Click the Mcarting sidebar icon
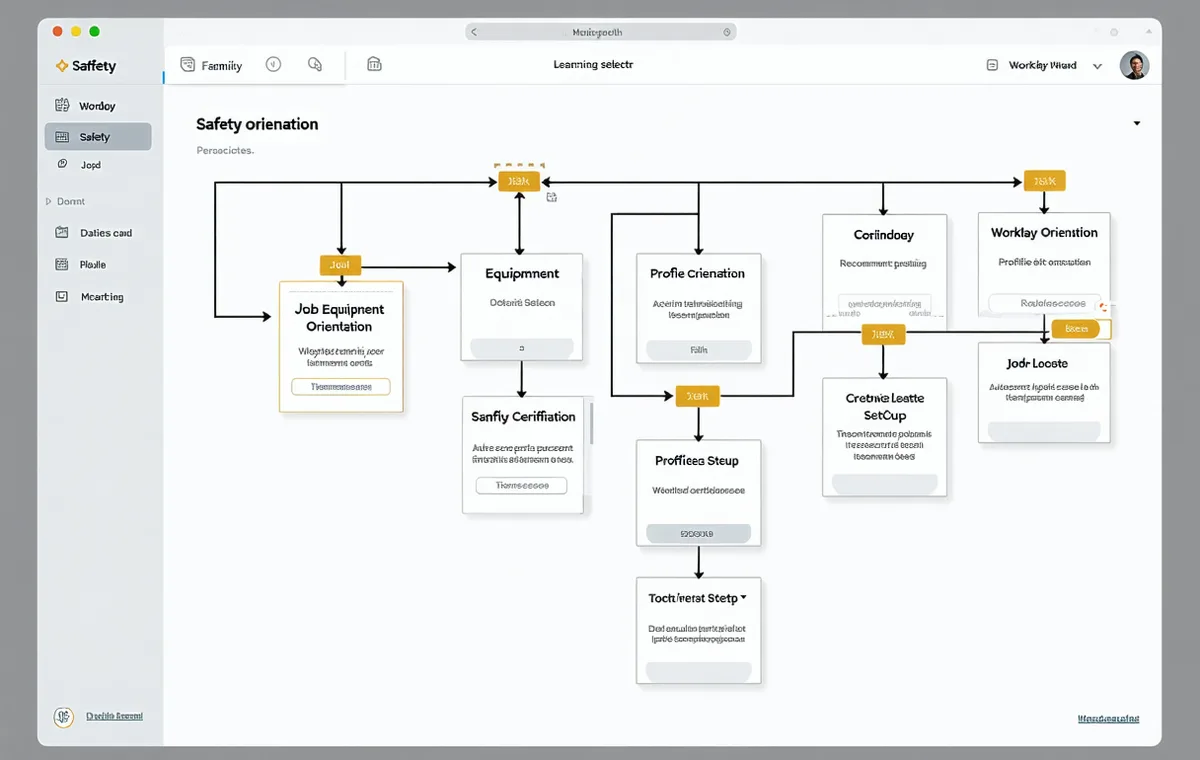This screenshot has width=1200, height=760. click(61, 296)
